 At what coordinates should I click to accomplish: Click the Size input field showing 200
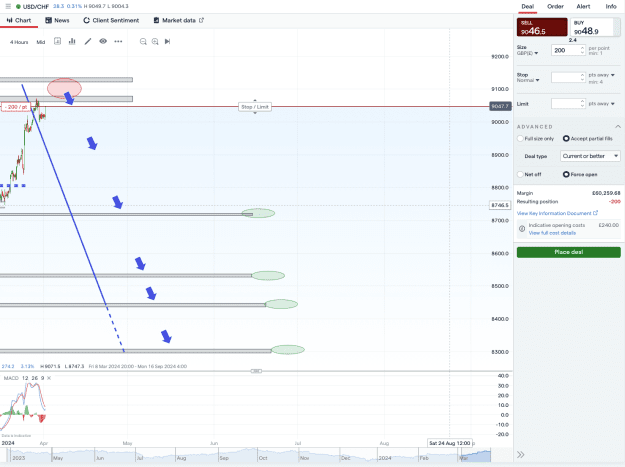[x=565, y=50]
